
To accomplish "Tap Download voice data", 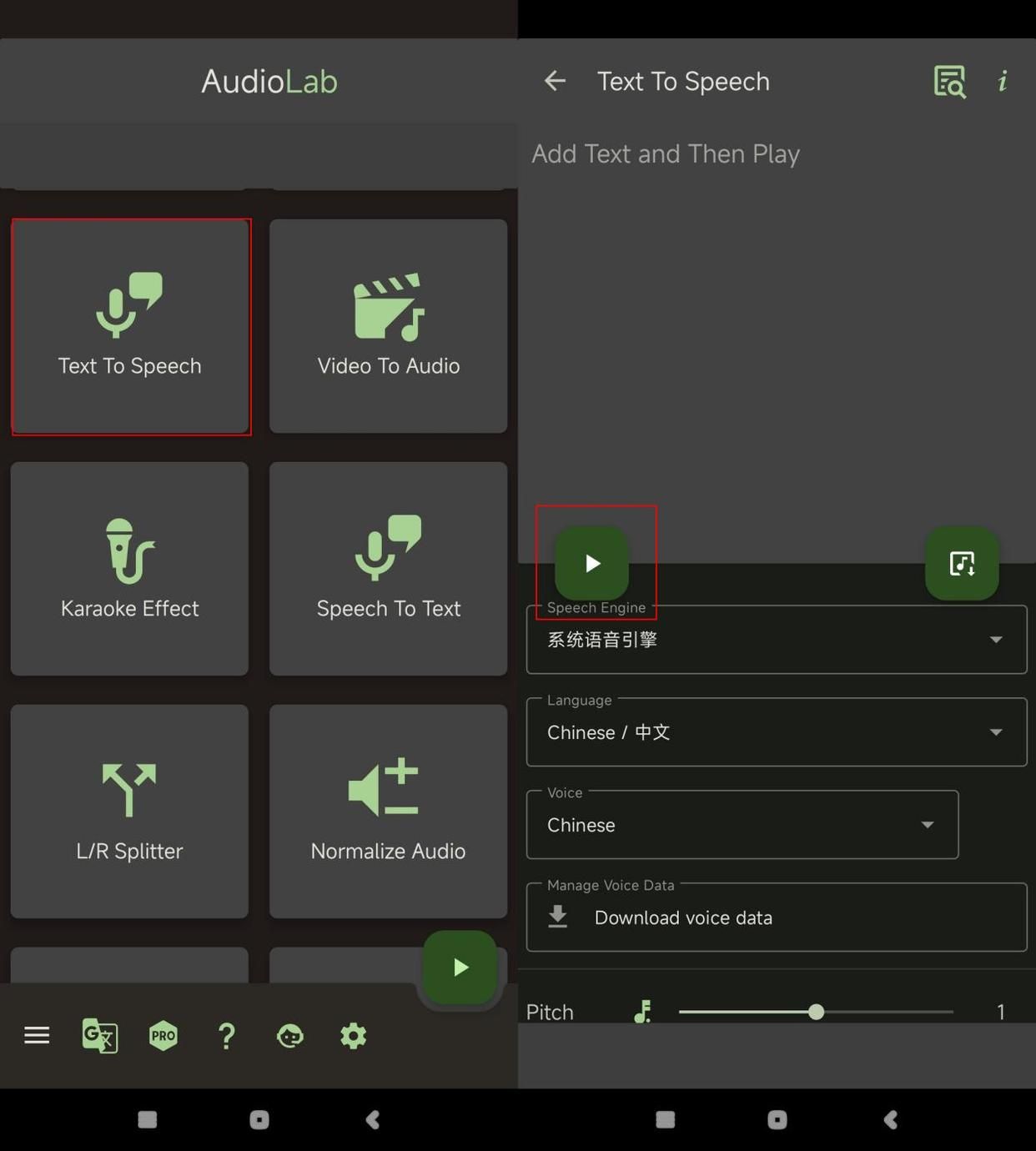I will 777,917.
